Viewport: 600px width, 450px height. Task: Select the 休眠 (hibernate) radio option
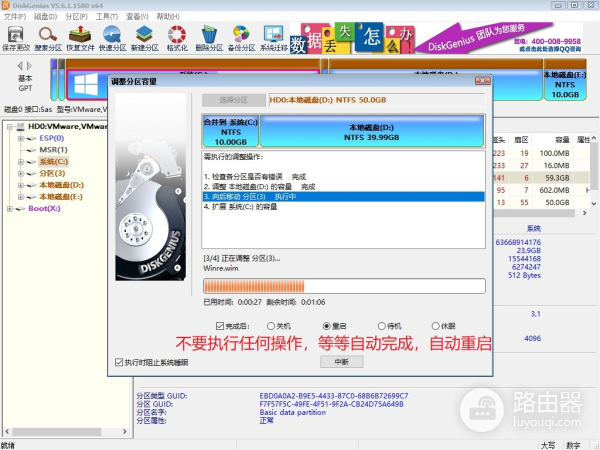click(435, 326)
